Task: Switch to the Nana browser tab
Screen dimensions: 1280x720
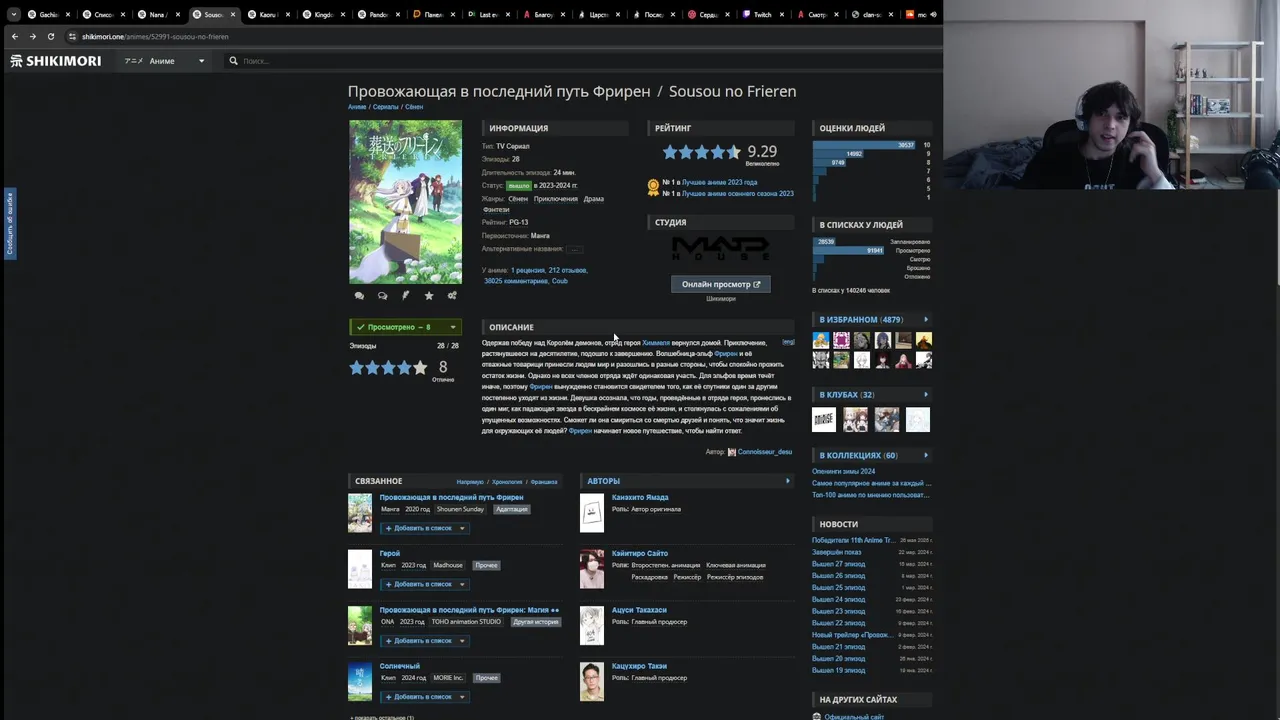Action: [157, 15]
